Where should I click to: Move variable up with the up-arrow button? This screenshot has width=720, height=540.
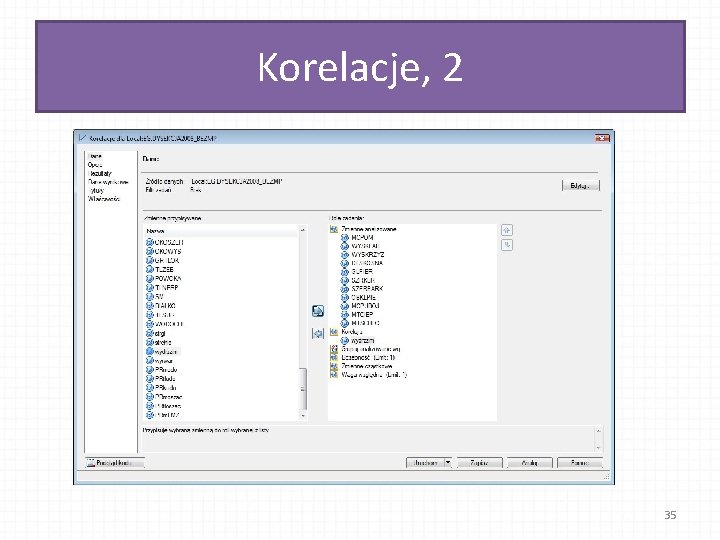[507, 230]
